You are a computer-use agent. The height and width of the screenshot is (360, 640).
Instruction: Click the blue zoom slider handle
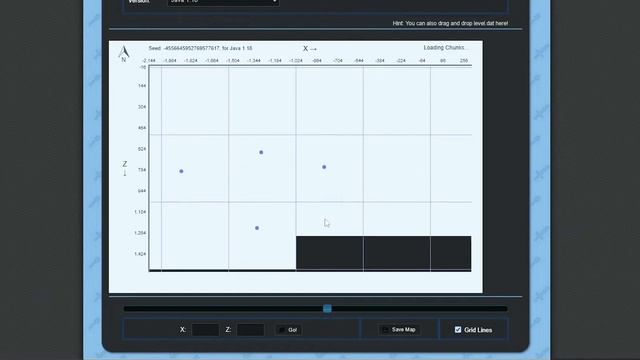[327, 309]
